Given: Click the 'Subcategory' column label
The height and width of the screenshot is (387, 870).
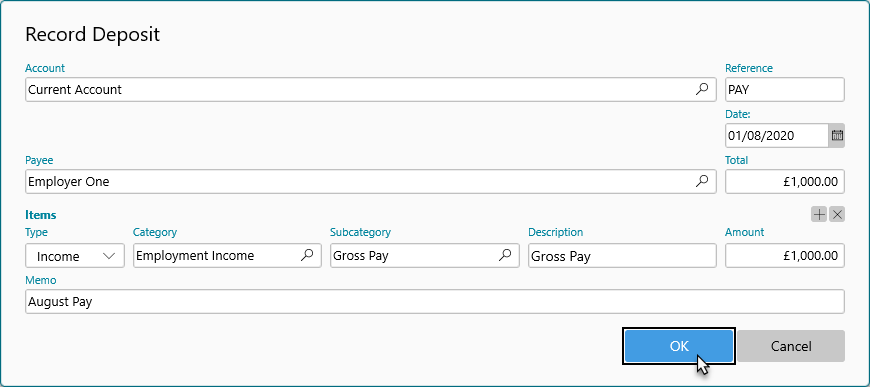Looking at the screenshot, I should point(361,232).
